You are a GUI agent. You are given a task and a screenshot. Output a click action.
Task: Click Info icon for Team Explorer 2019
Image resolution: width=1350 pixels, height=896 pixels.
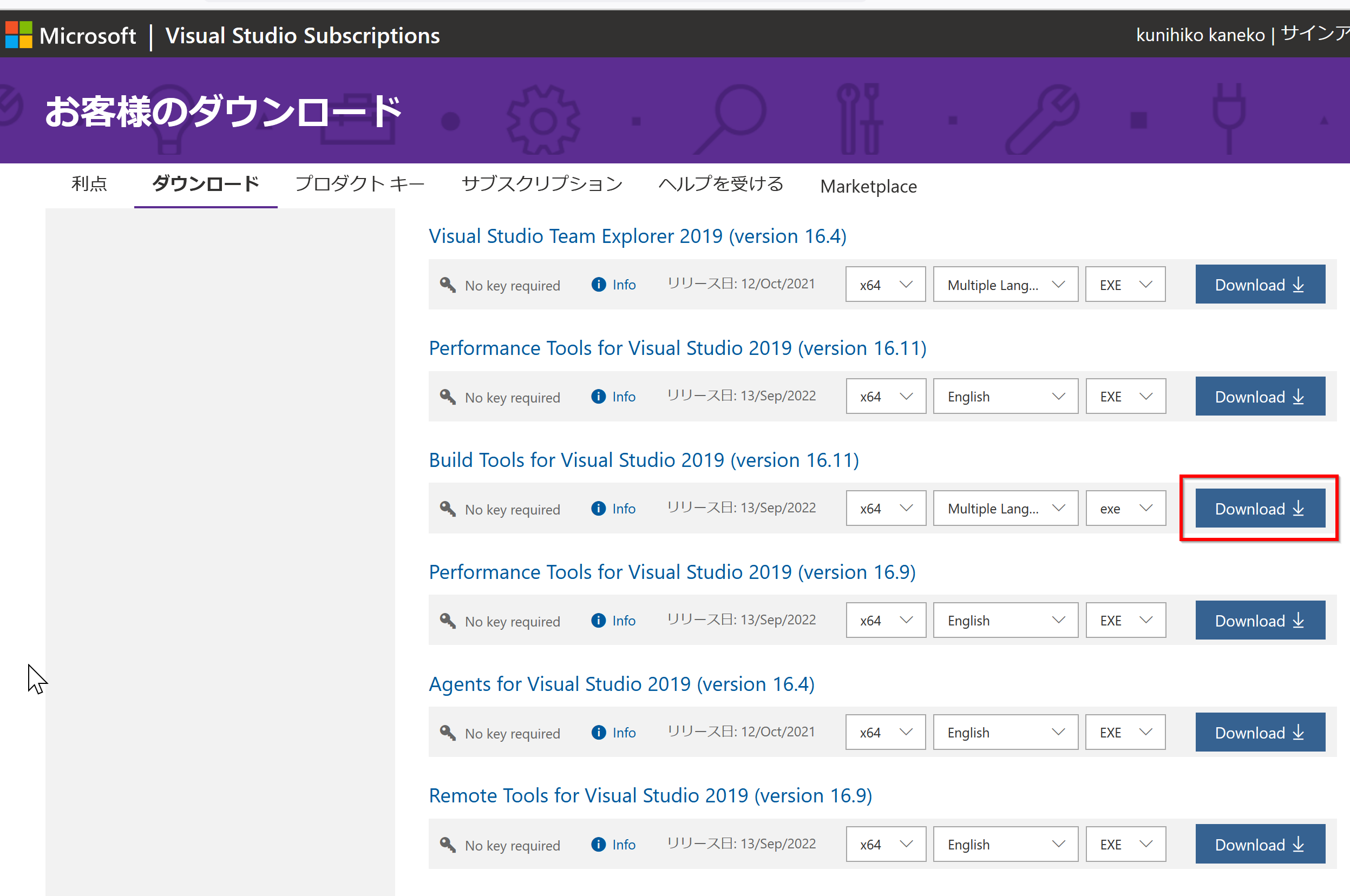(x=599, y=285)
